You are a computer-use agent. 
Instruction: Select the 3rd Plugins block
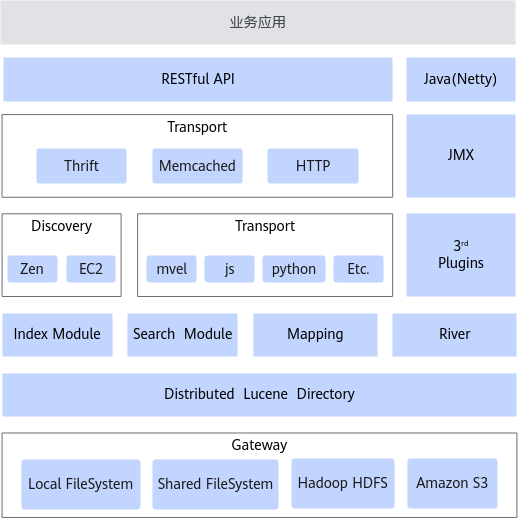(x=461, y=255)
